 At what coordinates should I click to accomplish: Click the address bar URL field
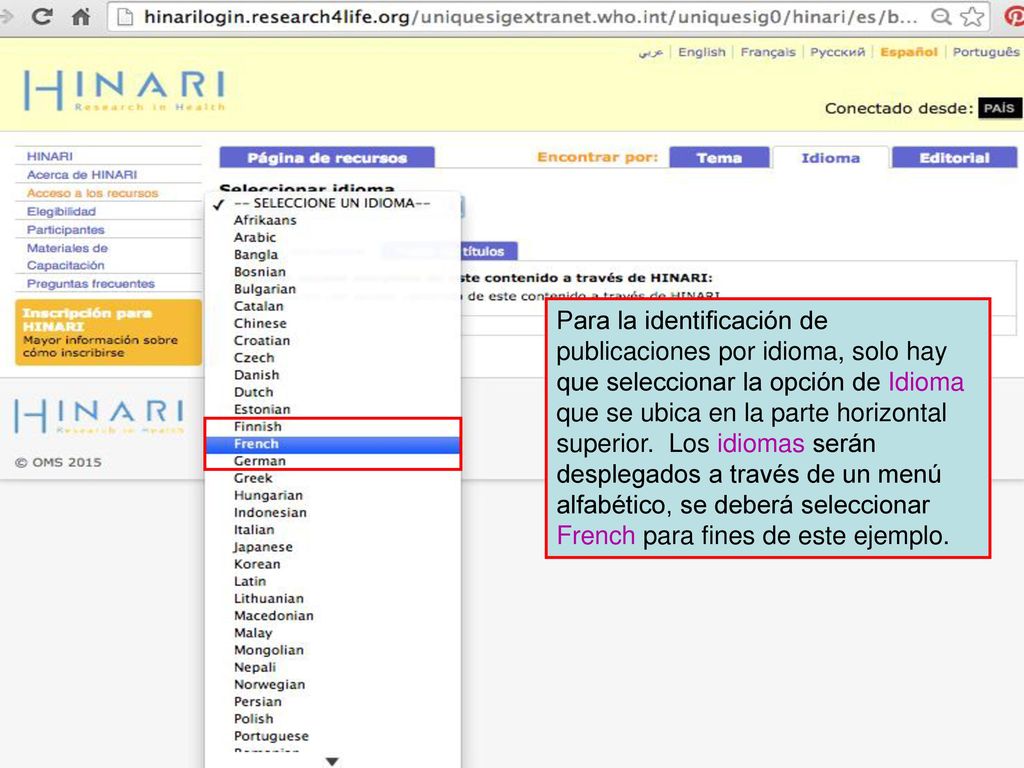click(549, 16)
